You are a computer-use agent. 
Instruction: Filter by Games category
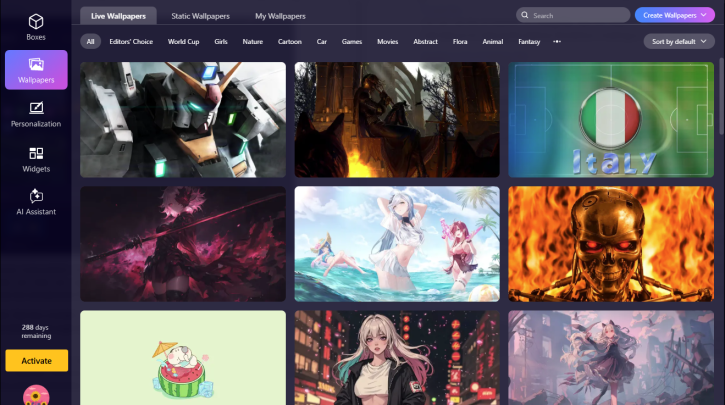pos(352,42)
